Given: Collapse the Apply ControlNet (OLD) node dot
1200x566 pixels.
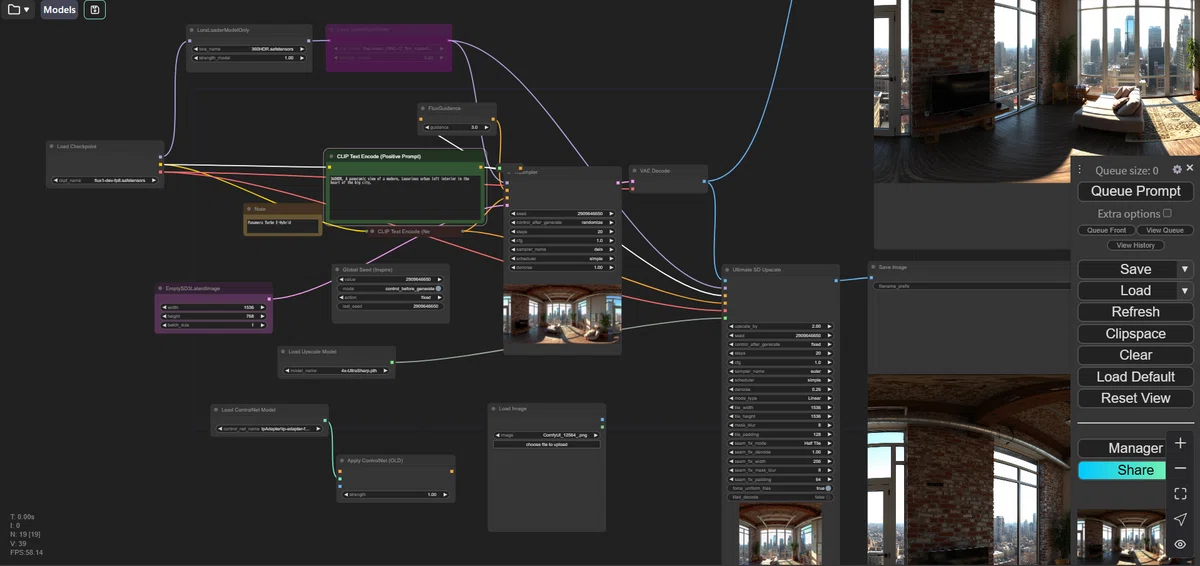Looking at the screenshot, I should point(343,461).
